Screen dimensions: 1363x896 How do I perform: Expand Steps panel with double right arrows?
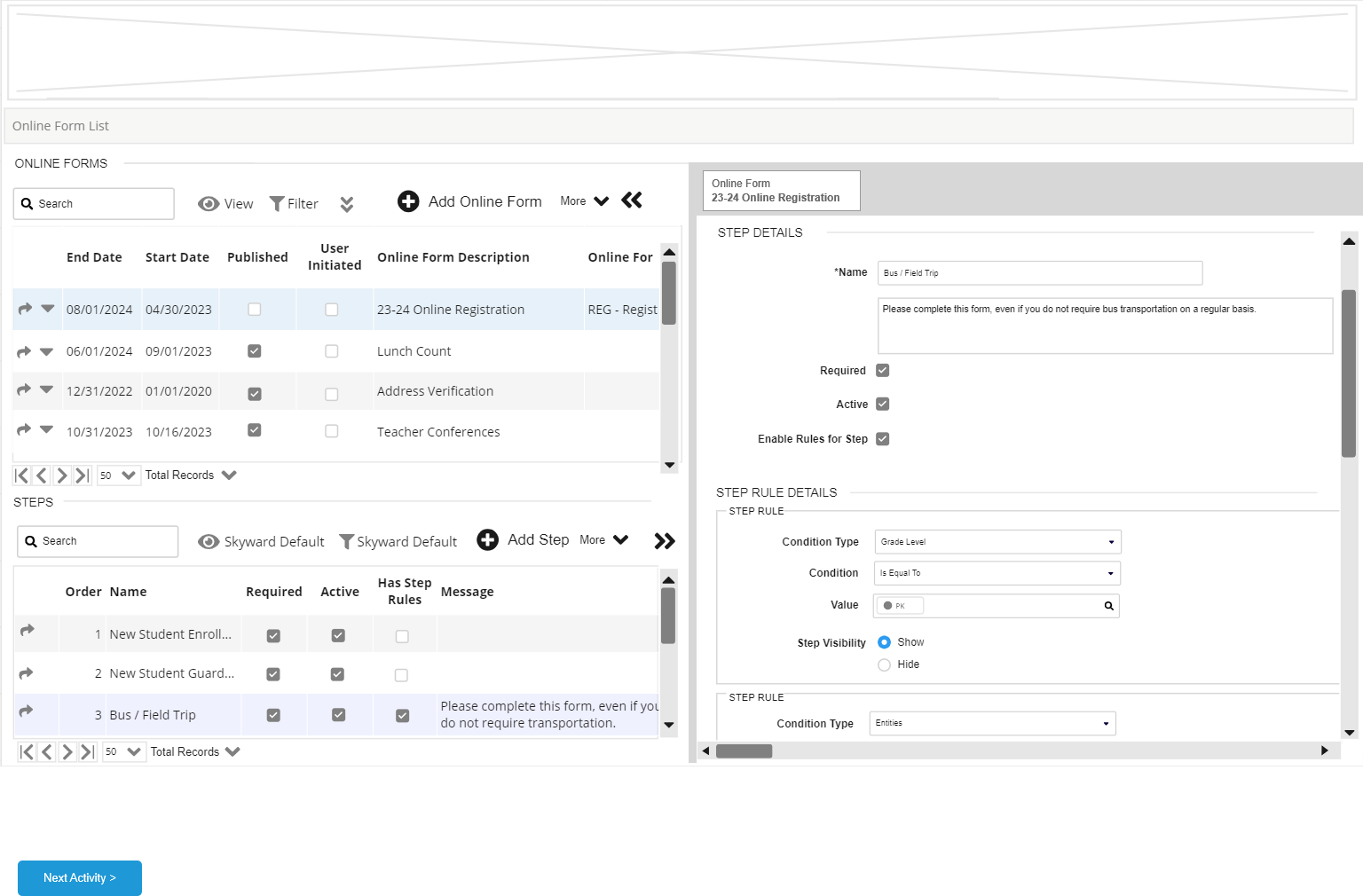click(665, 541)
